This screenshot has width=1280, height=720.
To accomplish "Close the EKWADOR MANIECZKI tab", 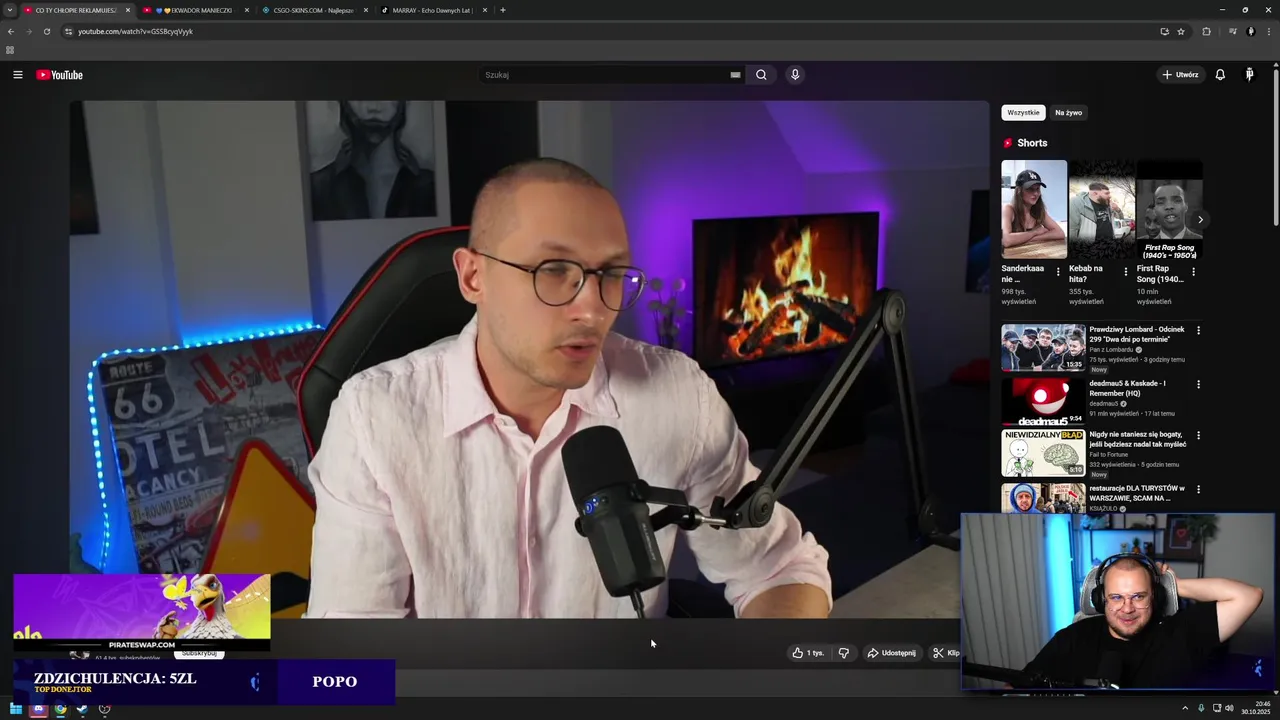I will [x=247, y=10].
